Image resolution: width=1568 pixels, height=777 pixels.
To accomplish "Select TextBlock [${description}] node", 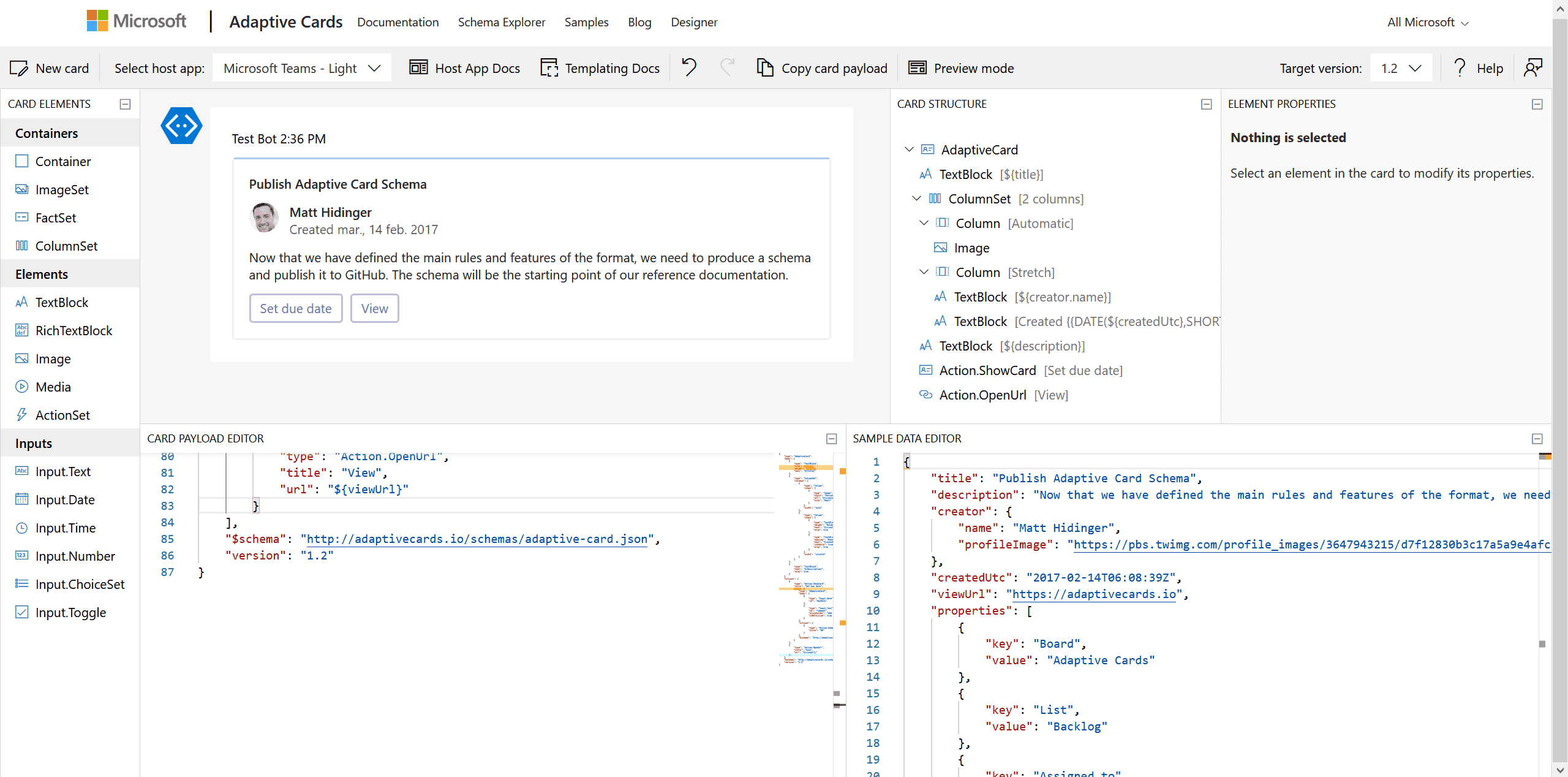I will [x=1002, y=346].
